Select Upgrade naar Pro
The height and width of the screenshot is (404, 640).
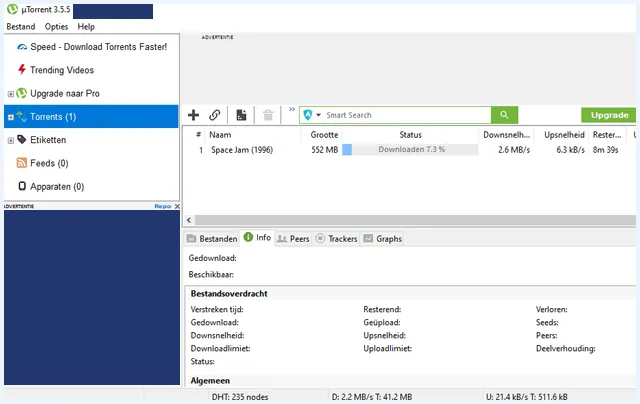(65, 93)
